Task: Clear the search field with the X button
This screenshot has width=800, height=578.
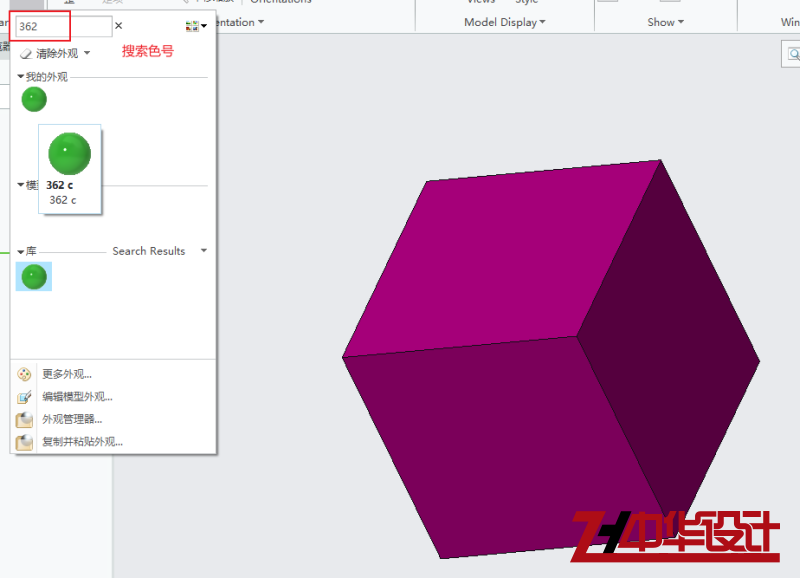Action: click(x=121, y=25)
